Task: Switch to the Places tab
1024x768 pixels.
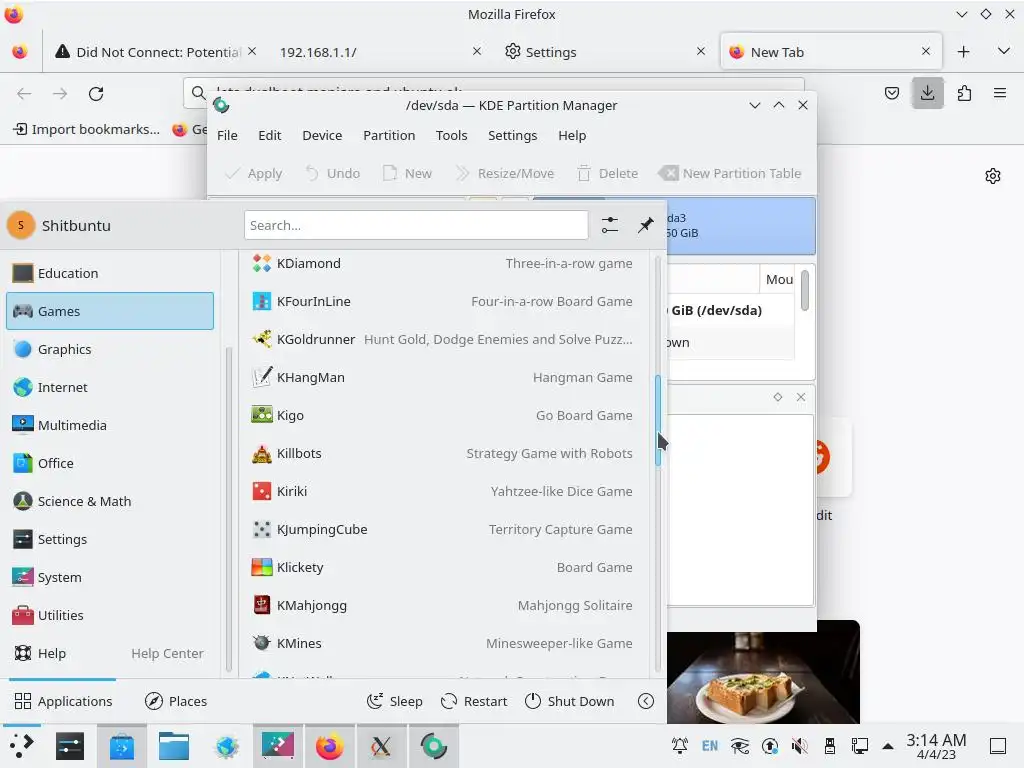Action: 176,701
